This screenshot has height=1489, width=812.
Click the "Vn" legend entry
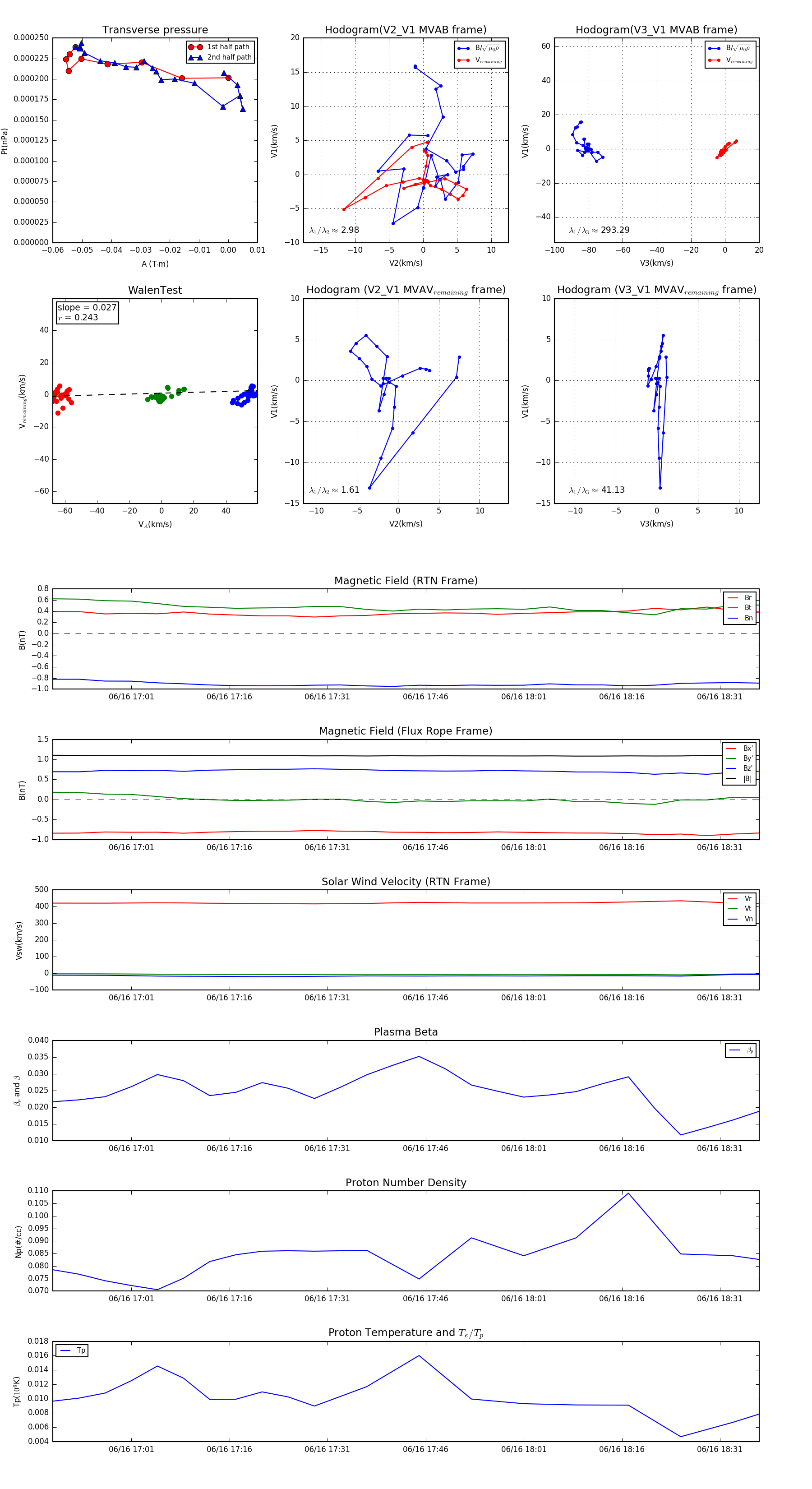(740, 919)
